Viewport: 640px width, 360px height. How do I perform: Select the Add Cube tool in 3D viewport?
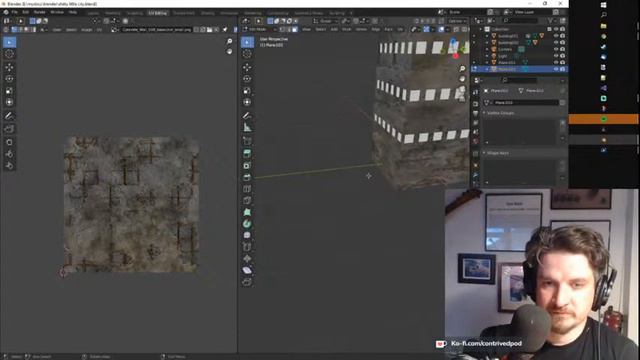click(247, 141)
